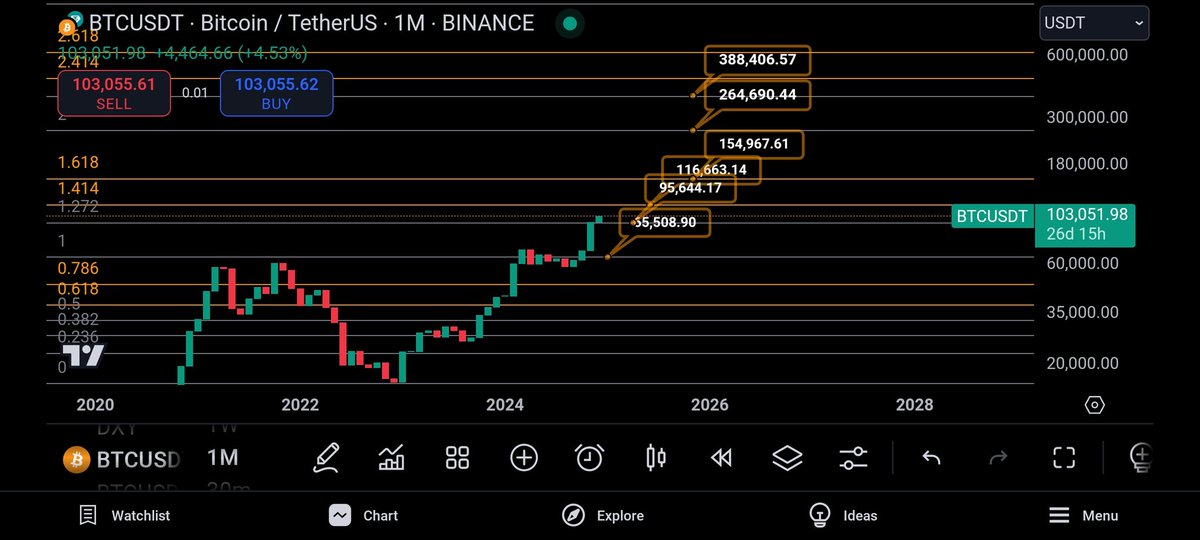Image resolution: width=1200 pixels, height=540 pixels.
Task: Open the layout grid templates icon
Action: point(458,458)
